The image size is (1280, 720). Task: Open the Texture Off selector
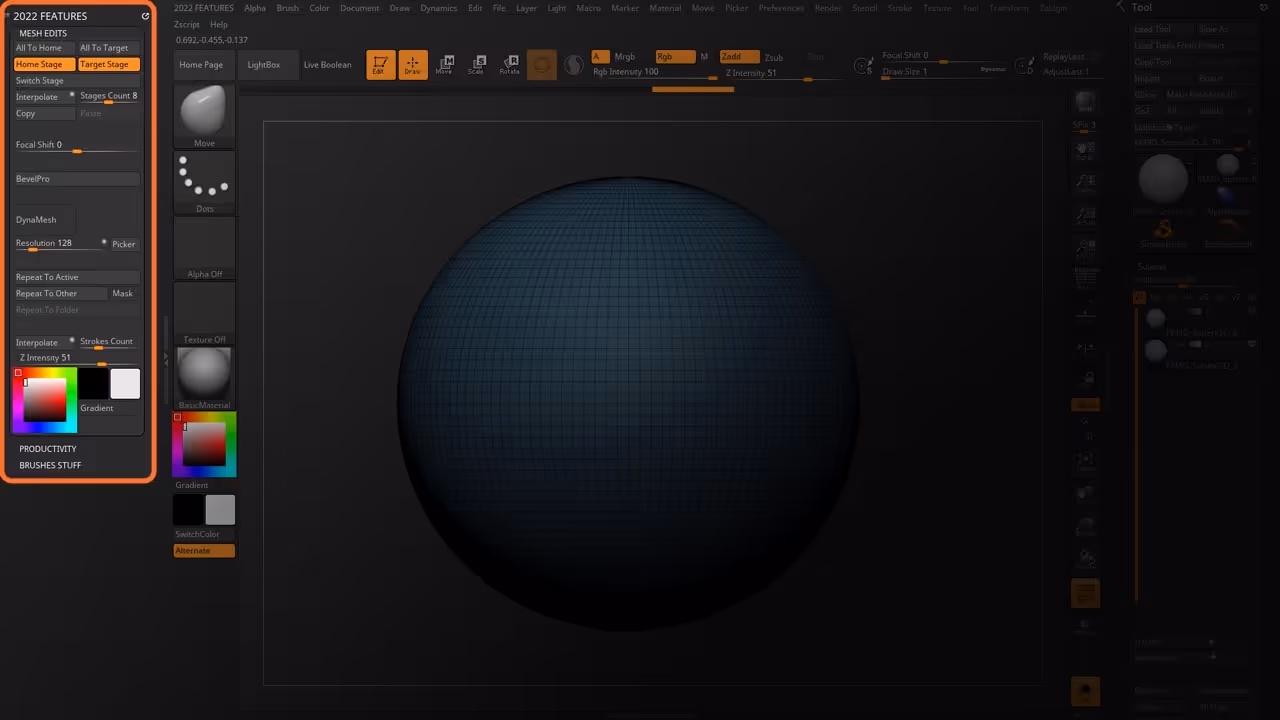coord(204,313)
